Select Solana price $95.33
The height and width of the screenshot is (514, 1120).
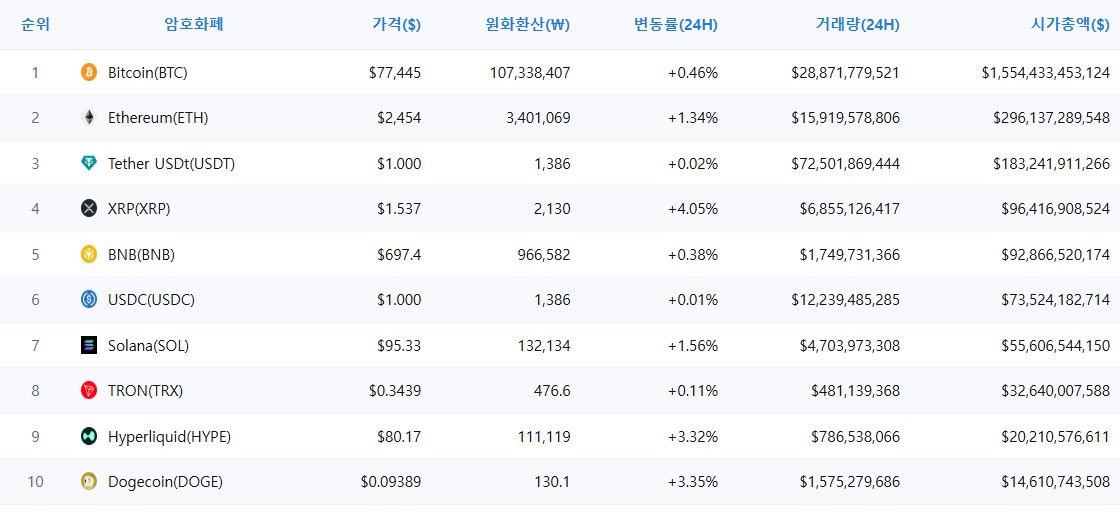399,346
